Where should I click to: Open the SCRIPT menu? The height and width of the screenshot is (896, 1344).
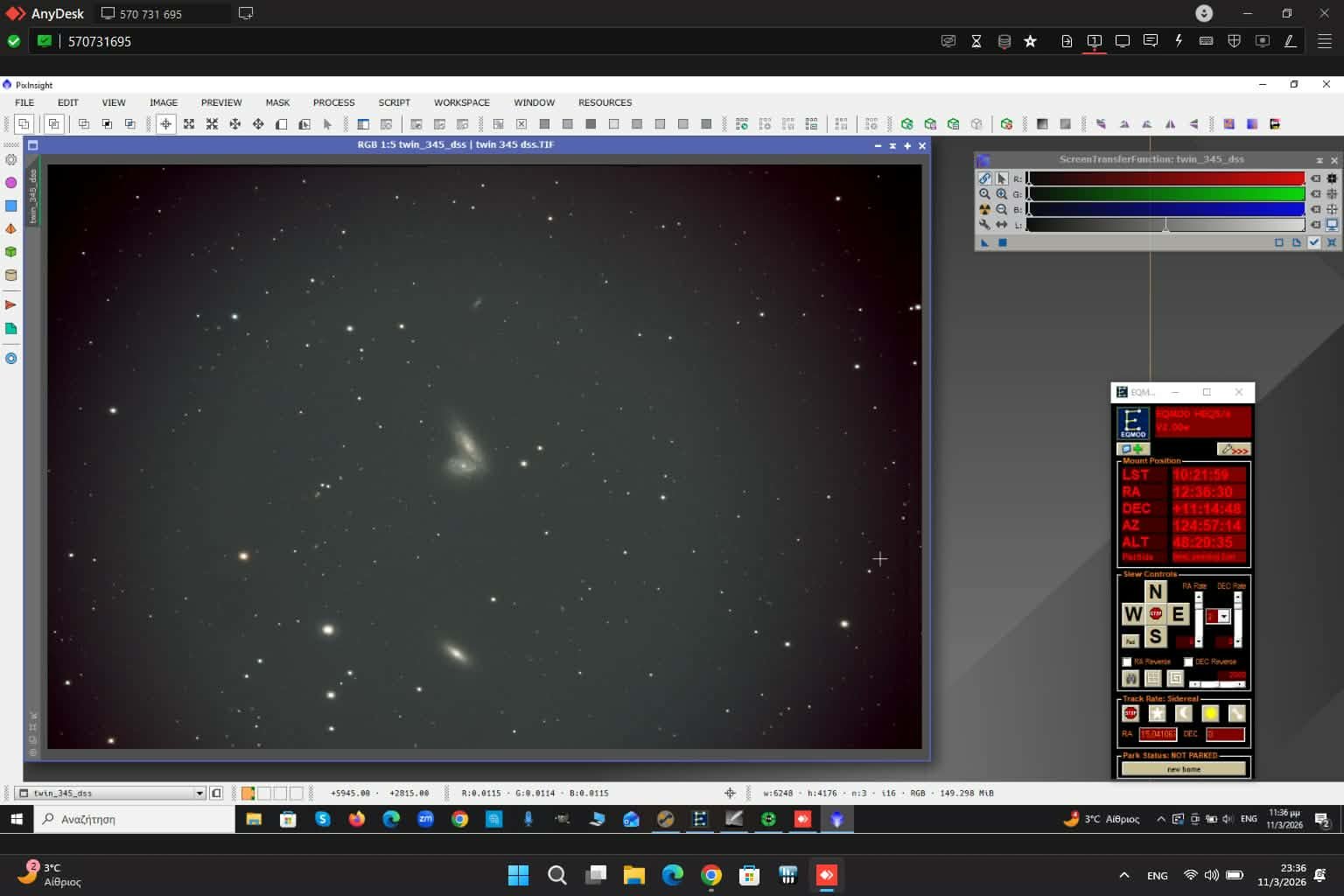coord(394,102)
